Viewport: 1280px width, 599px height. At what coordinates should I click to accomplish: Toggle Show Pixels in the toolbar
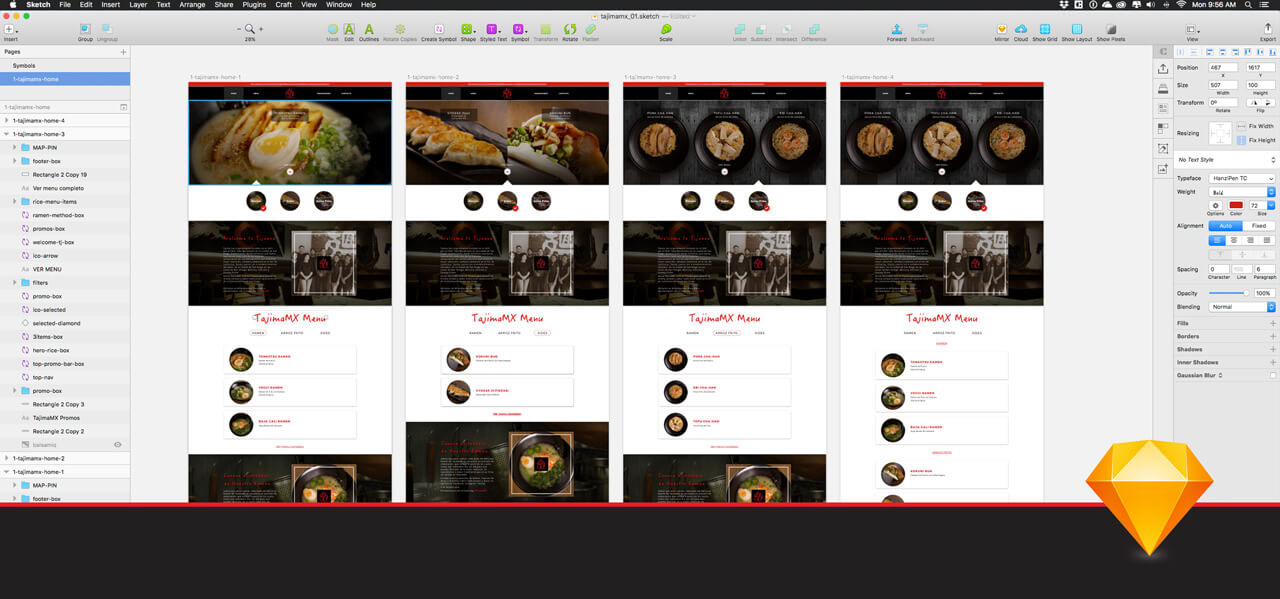1111,30
